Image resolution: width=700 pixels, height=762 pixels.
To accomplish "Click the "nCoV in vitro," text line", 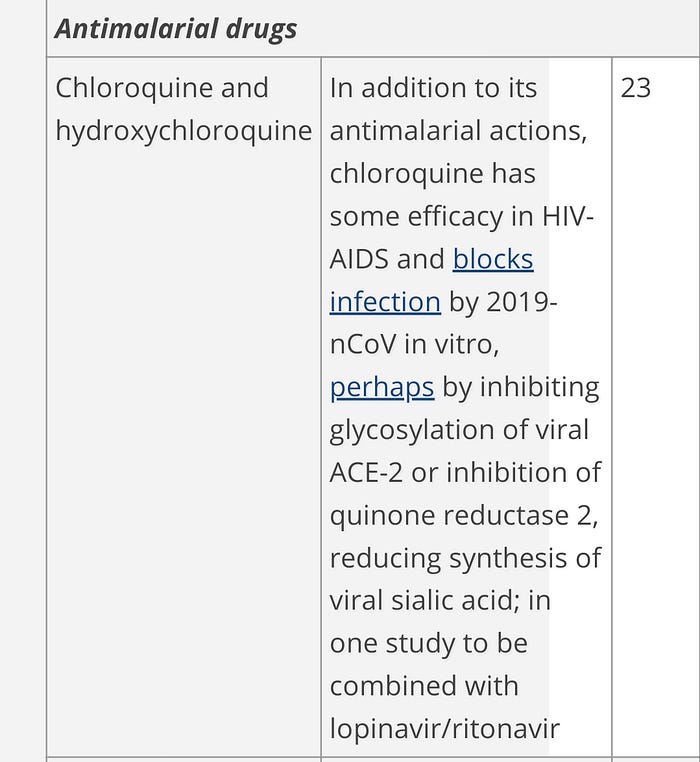I will pos(414,345).
